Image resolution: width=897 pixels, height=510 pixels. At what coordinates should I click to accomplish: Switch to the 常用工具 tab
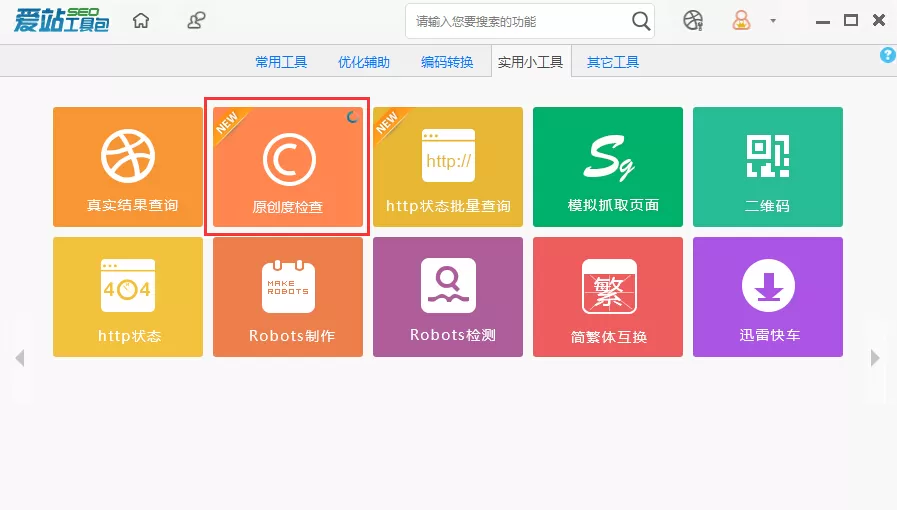point(281,62)
